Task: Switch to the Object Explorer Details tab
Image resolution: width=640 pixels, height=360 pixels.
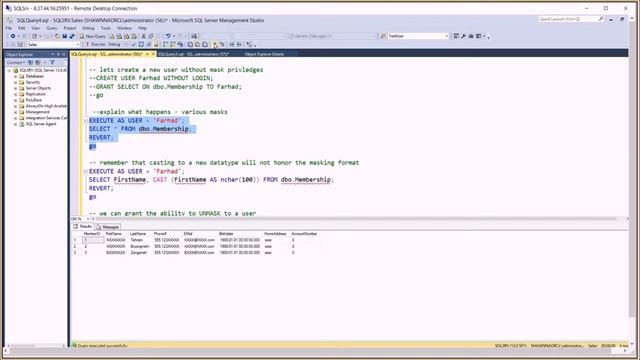Action: (x=264, y=54)
